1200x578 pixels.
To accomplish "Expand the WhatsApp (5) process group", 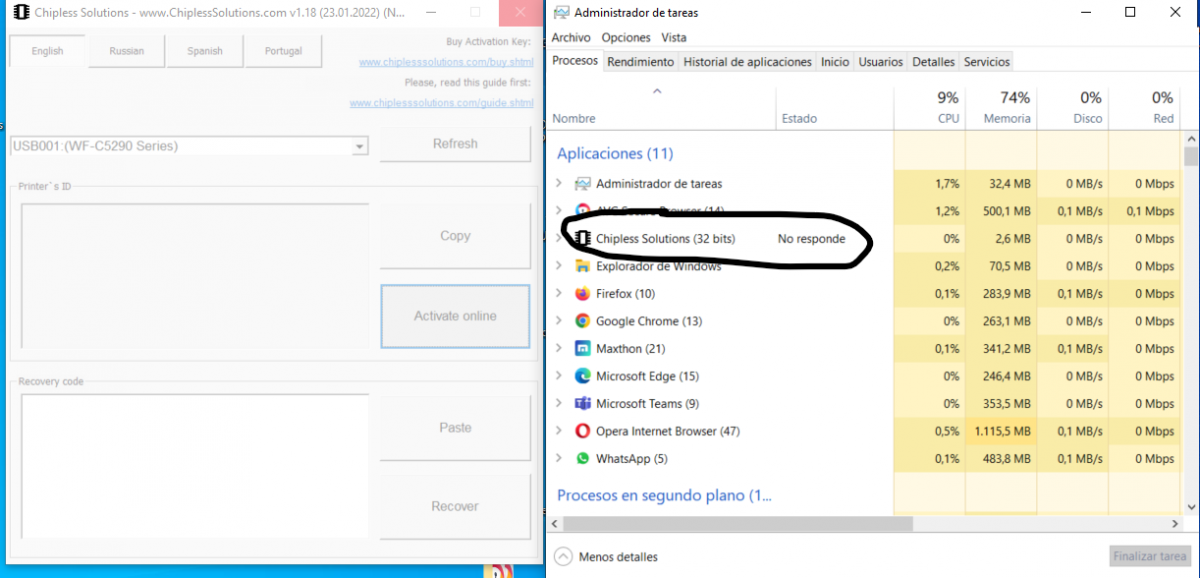I will coord(559,459).
